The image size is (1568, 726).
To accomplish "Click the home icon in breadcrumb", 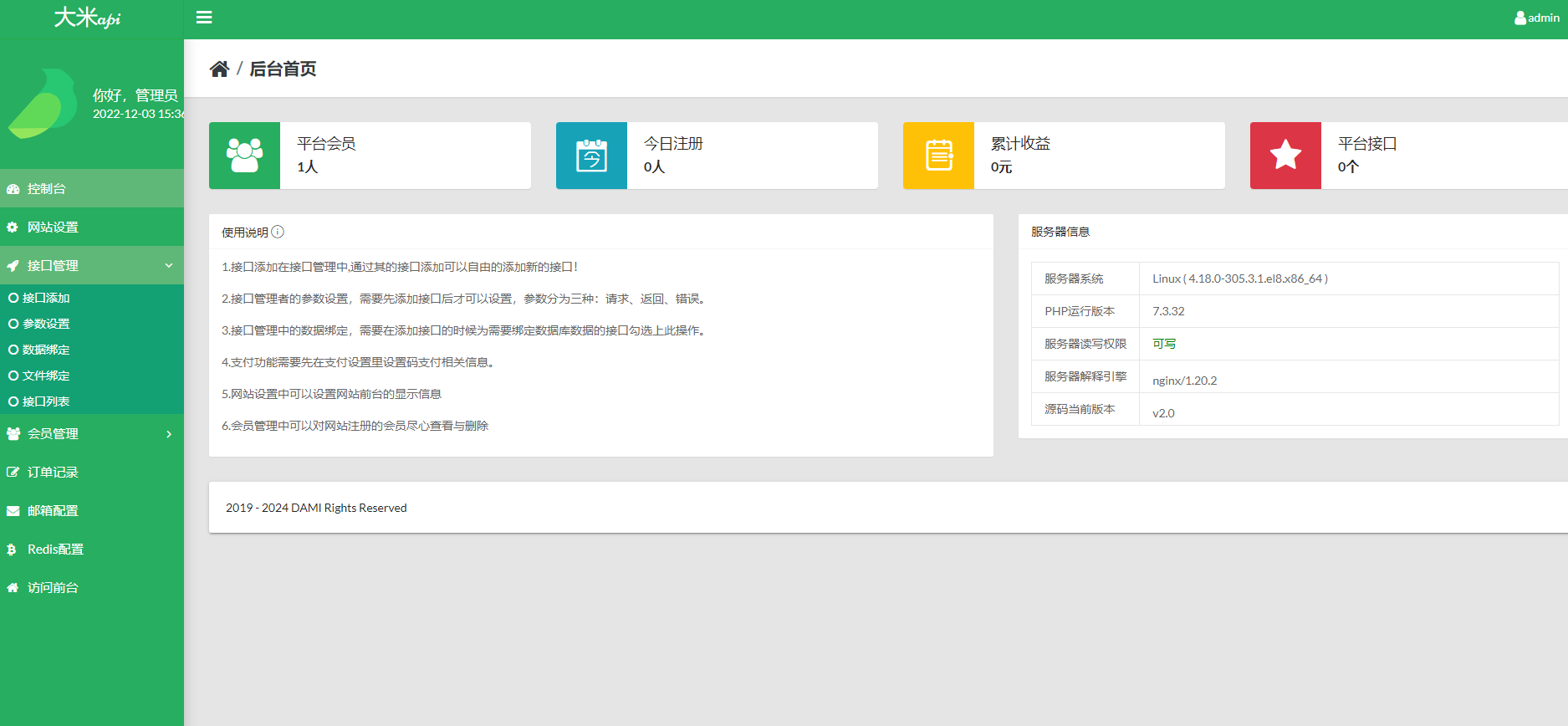I will pos(219,69).
